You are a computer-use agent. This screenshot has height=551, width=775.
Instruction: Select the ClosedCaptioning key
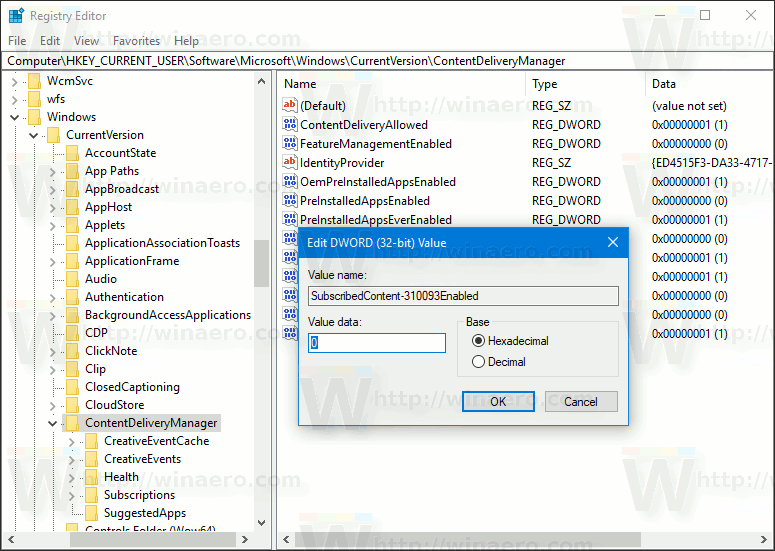(132, 387)
